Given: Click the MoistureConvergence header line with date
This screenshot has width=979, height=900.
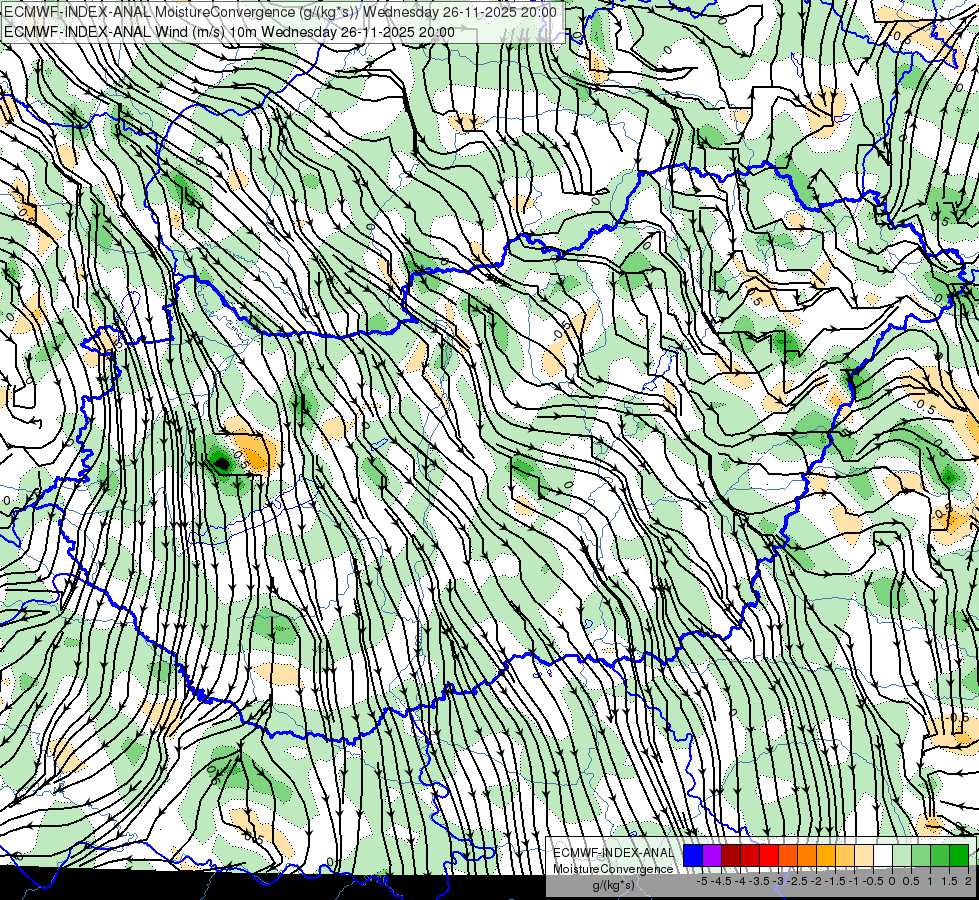Looking at the screenshot, I should pos(280,12).
